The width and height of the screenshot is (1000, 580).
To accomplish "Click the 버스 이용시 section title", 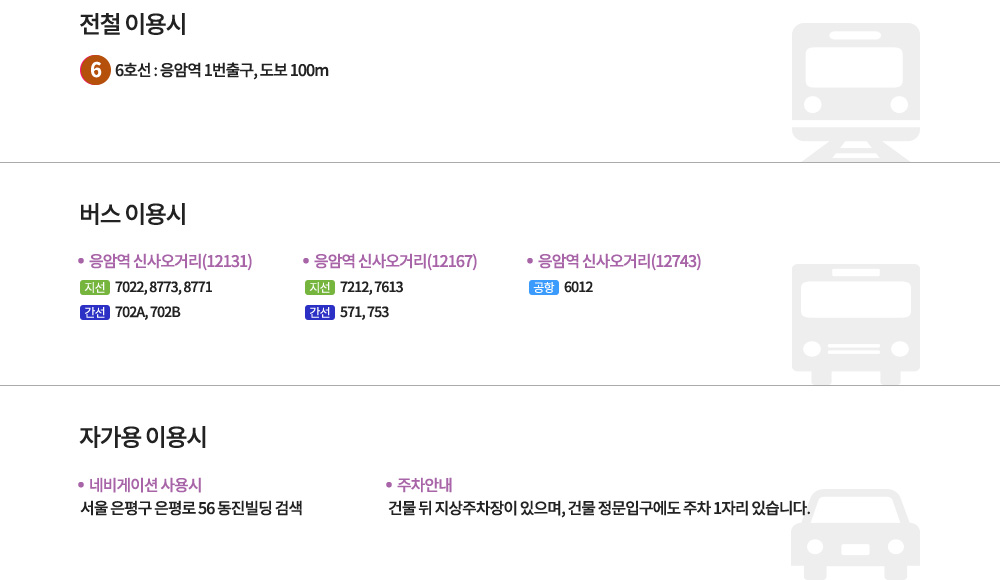I will (133, 214).
